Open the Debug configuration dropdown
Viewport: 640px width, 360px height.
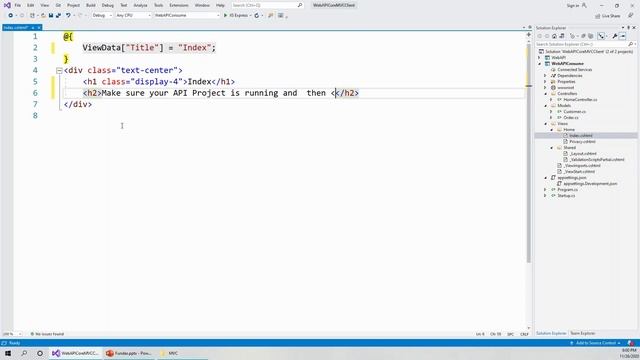click(102, 15)
